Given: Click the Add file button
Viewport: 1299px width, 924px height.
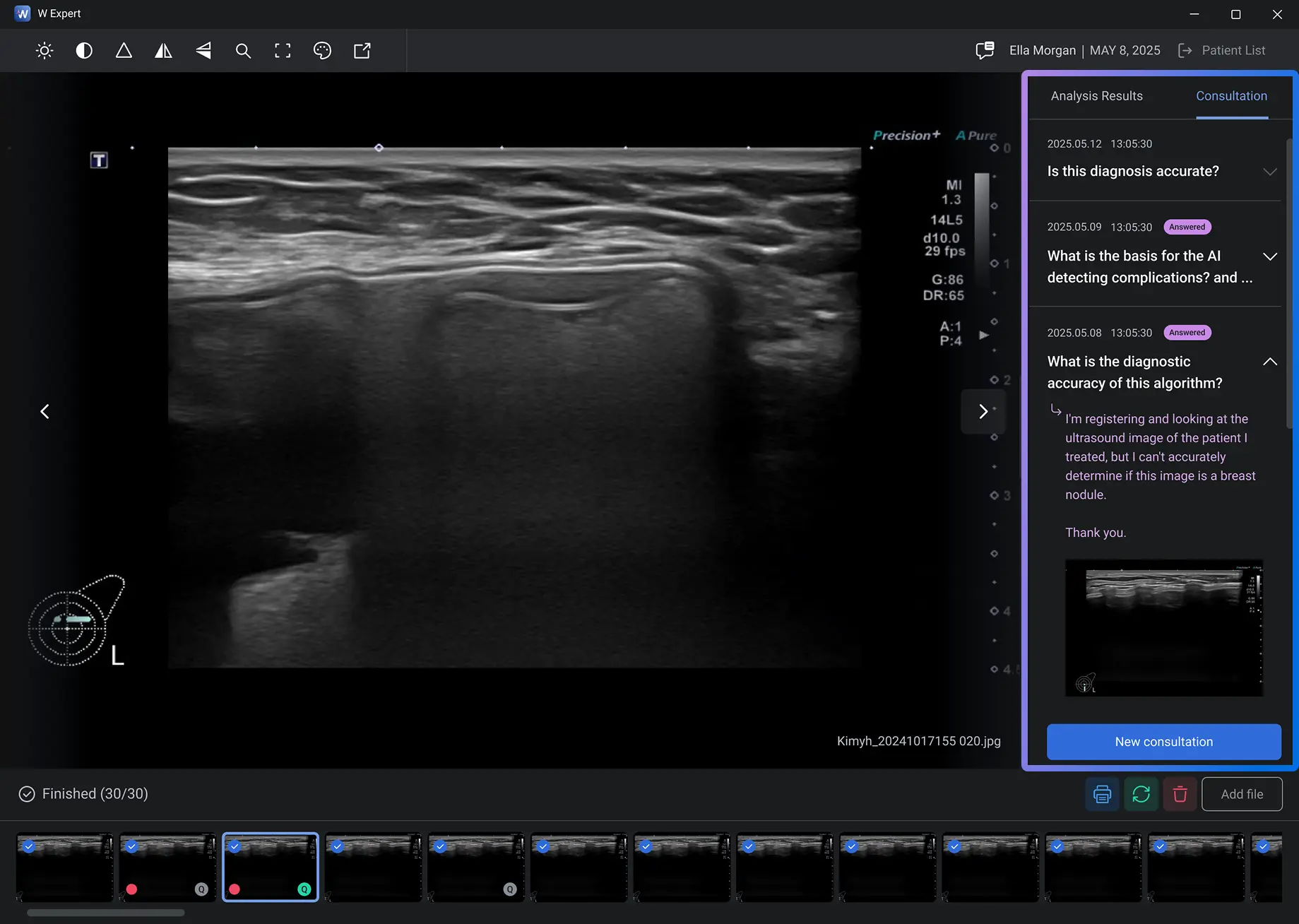Looking at the screenshot, I should (1242, 794).
